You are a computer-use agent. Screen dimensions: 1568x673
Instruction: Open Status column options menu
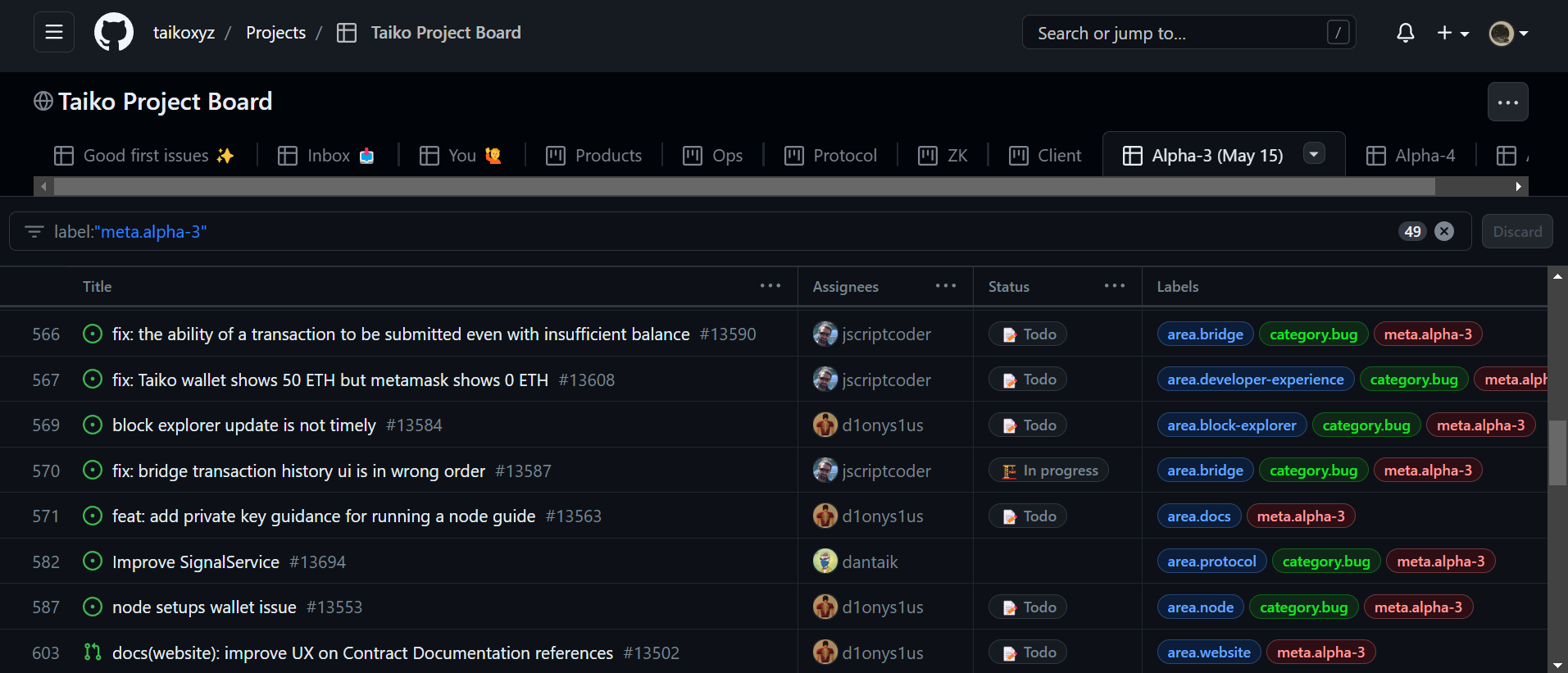[x=1114, y=286]
